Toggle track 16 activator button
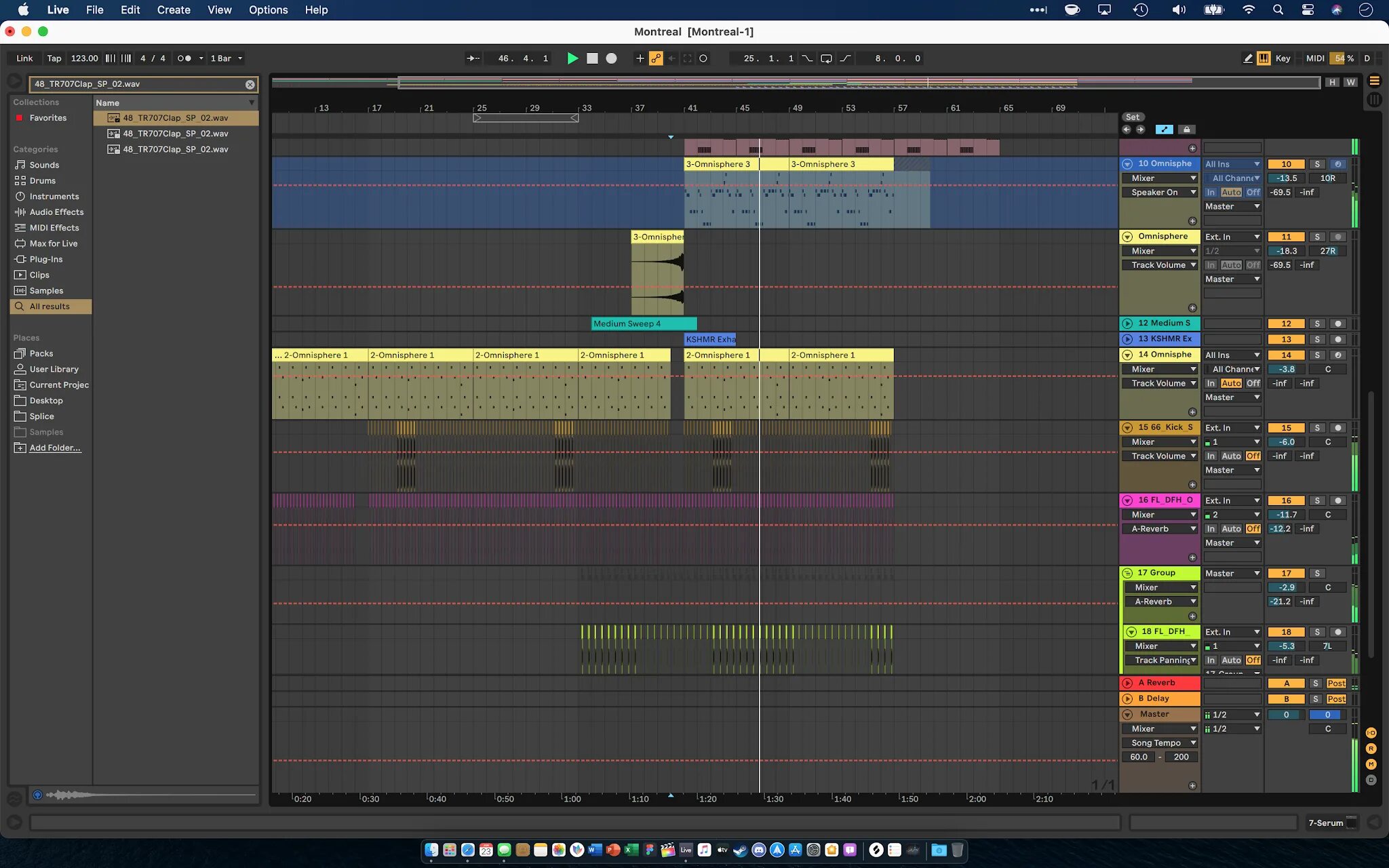 pyautogui.click(x=1286, y=500)
